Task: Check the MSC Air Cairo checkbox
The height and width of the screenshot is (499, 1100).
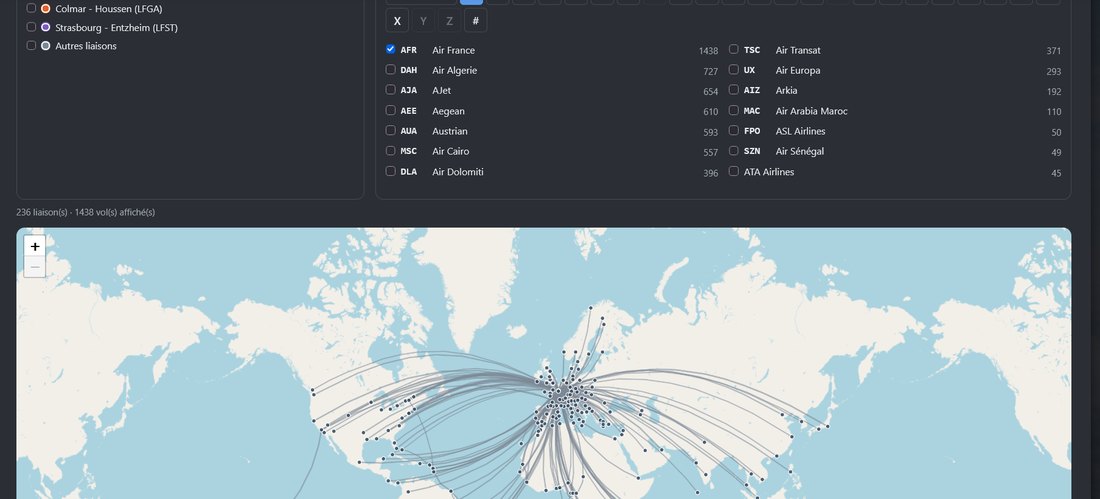Action: tap(391, 151)
